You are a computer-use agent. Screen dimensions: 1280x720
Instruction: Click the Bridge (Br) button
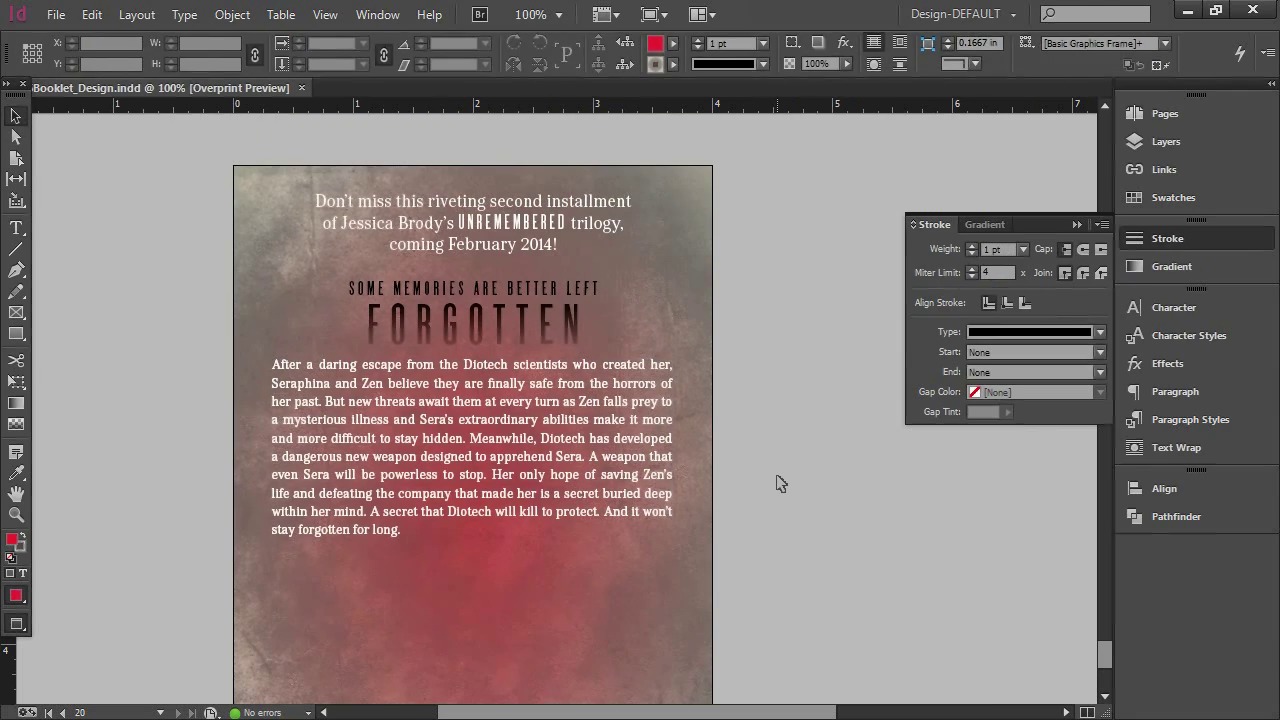click(480, 14)
